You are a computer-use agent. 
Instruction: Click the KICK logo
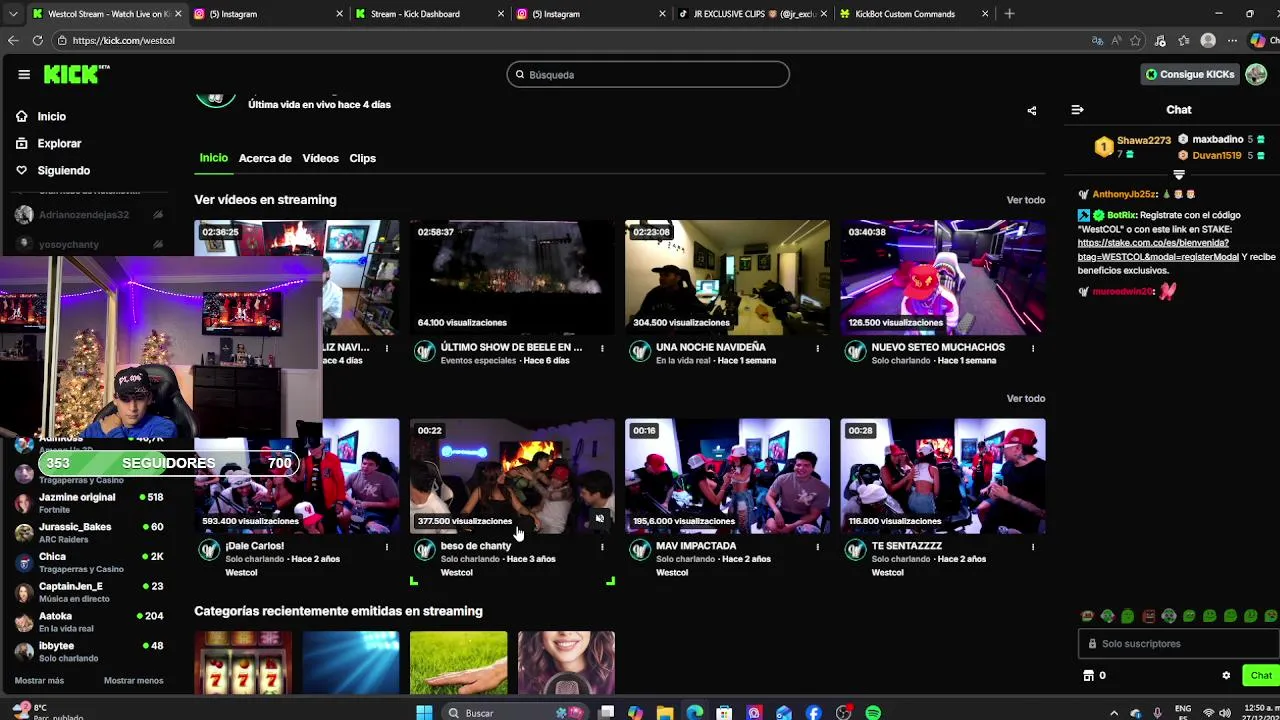click(x=77, y=74)
